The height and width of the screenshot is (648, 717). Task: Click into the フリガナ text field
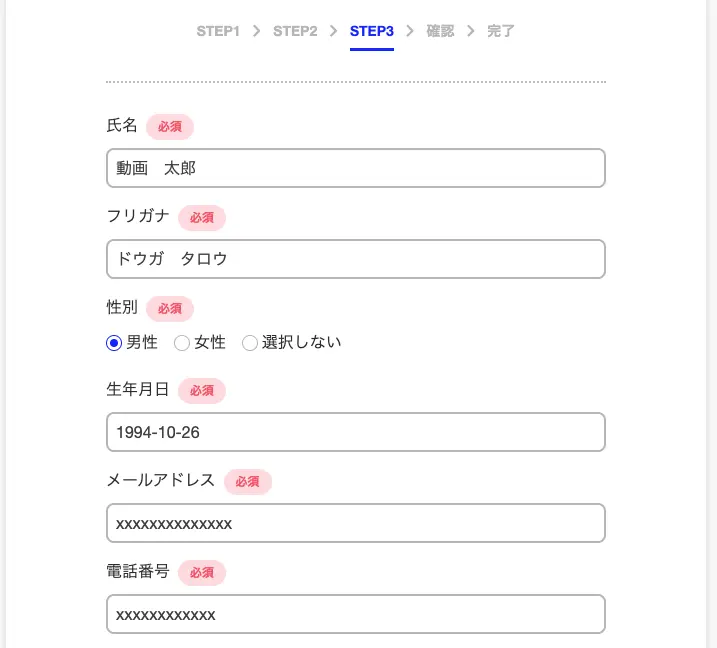tap(356, 259)
